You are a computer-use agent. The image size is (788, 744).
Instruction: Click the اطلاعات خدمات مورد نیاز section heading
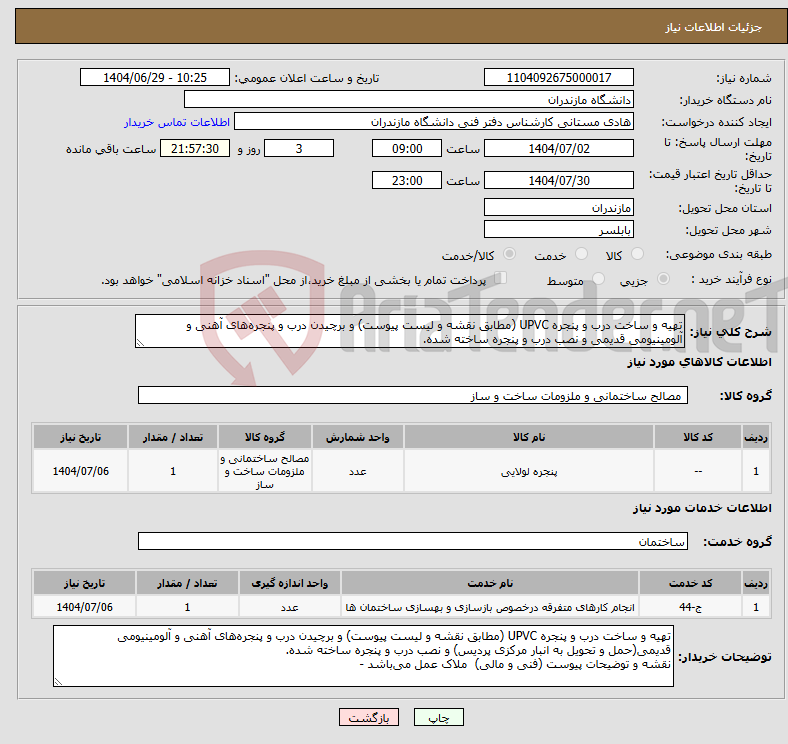pos(702,508)
